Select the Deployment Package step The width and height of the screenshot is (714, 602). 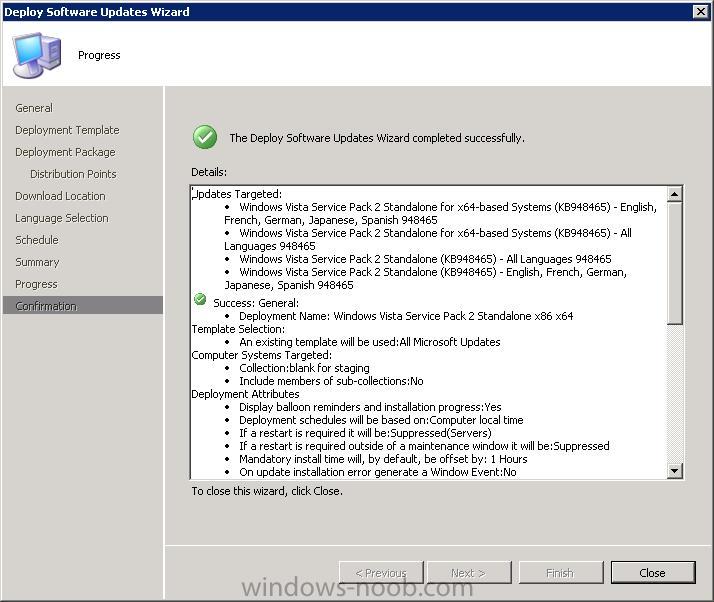(x=65, y=152)
